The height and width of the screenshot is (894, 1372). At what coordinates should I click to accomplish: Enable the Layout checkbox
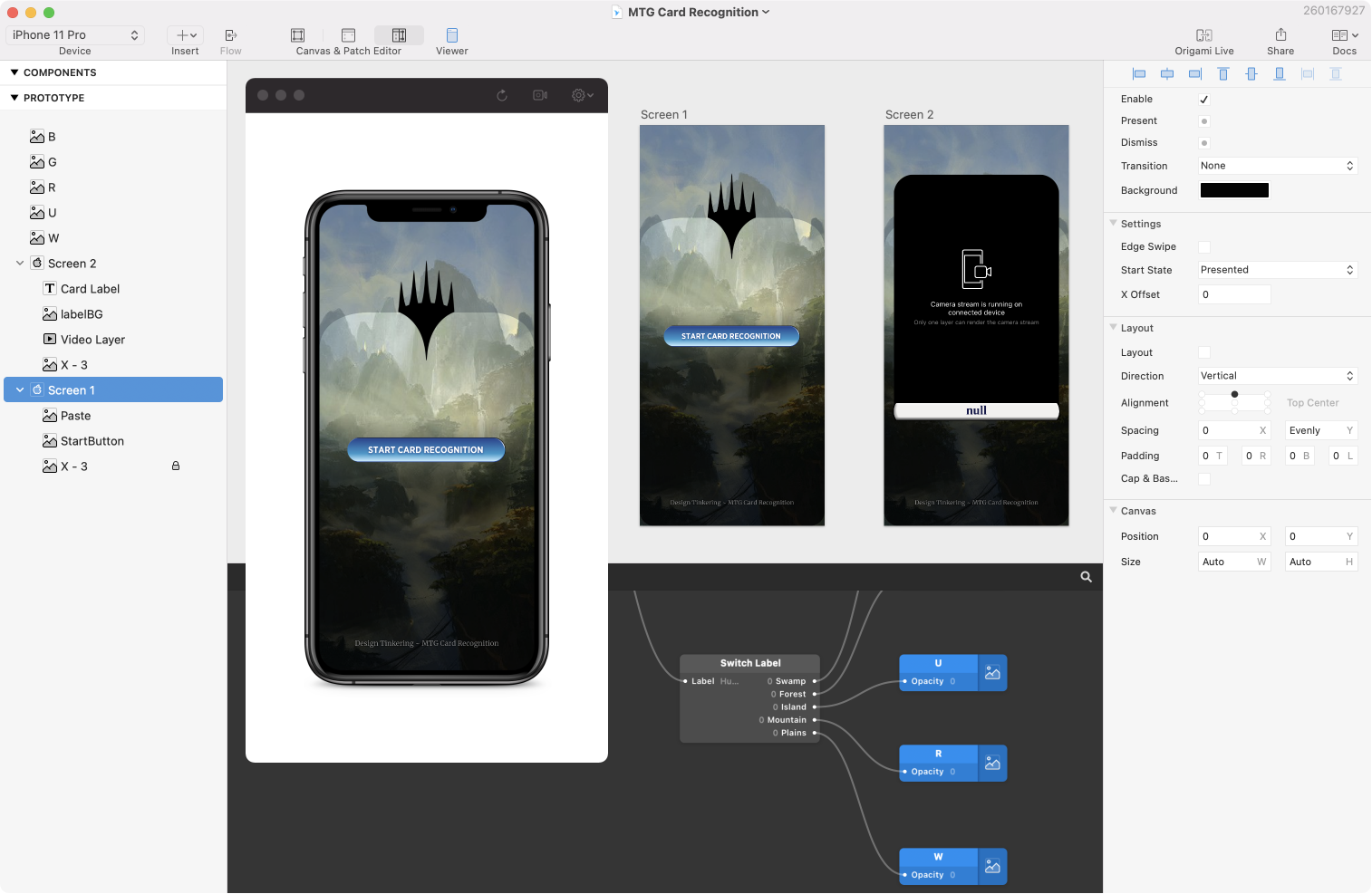click(x=1204, y=352)
